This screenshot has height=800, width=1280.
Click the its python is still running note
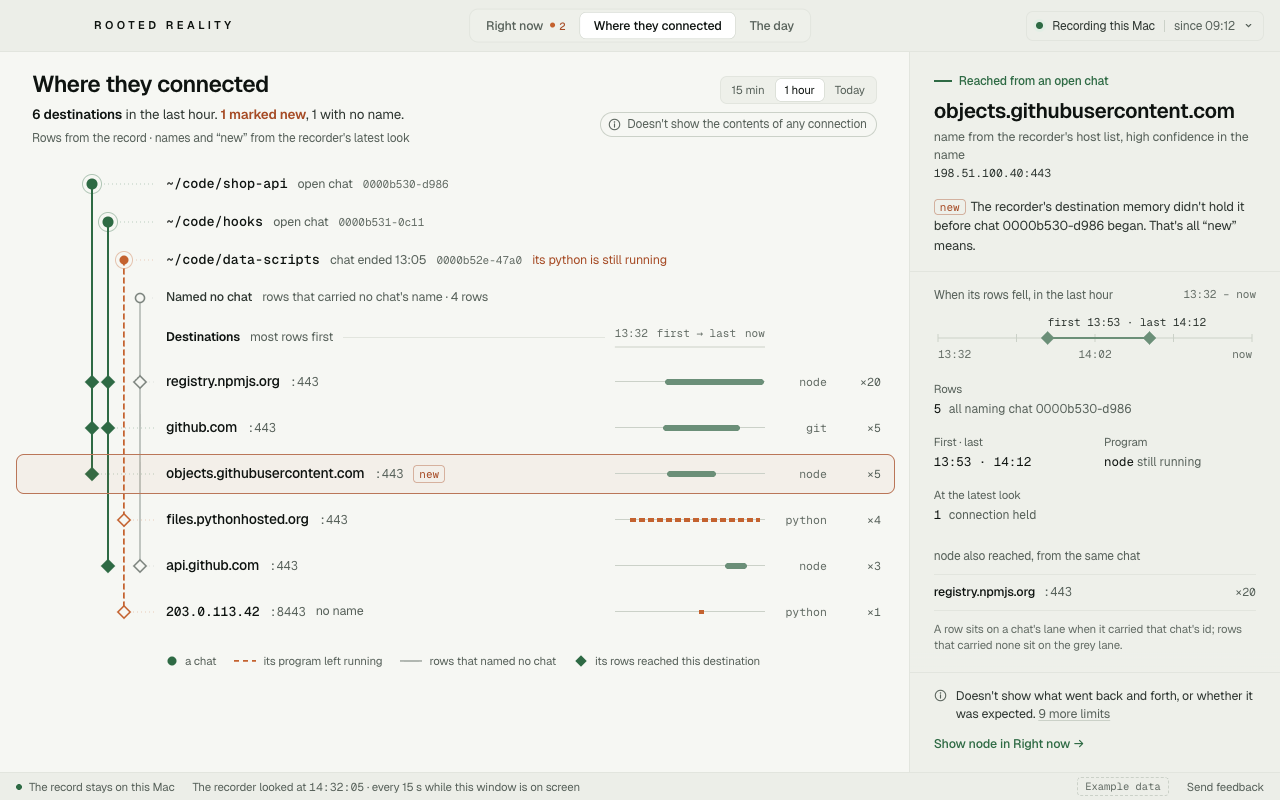click(x=599, y=260)
